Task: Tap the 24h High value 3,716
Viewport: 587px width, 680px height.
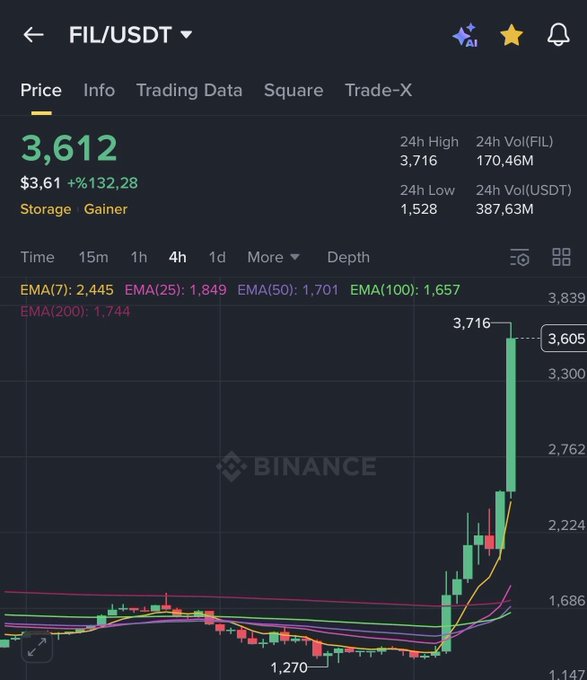Action: [418, 161]
